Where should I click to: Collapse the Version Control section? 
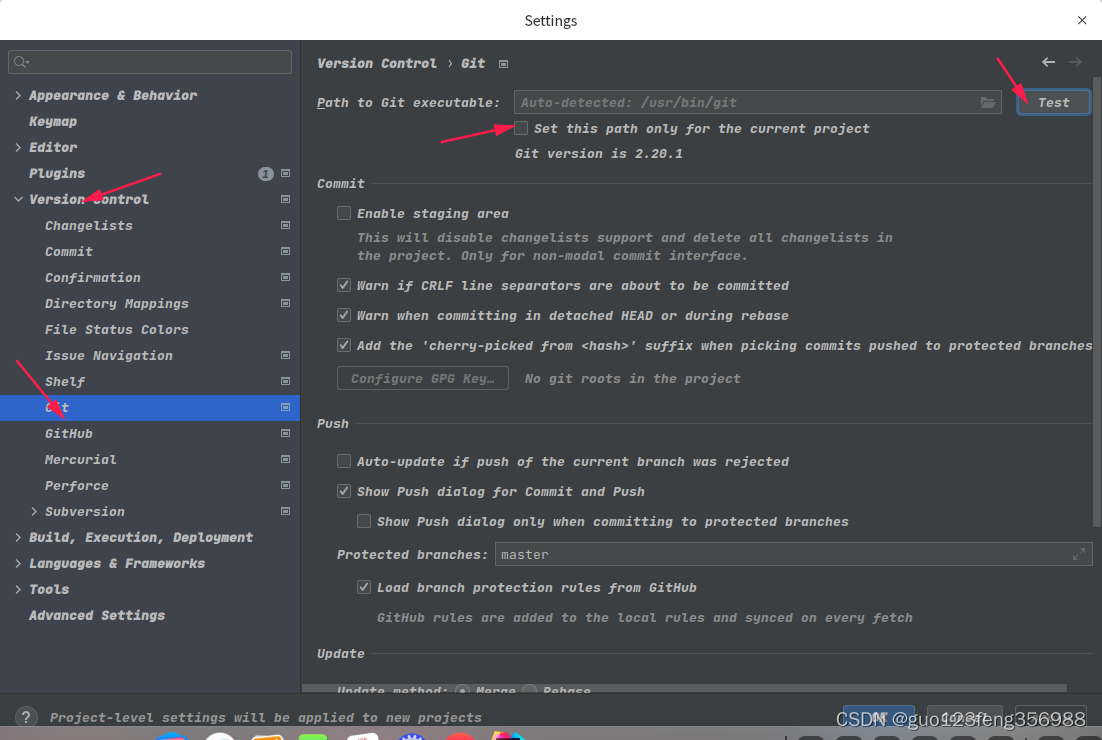click(x=18, y=200)
